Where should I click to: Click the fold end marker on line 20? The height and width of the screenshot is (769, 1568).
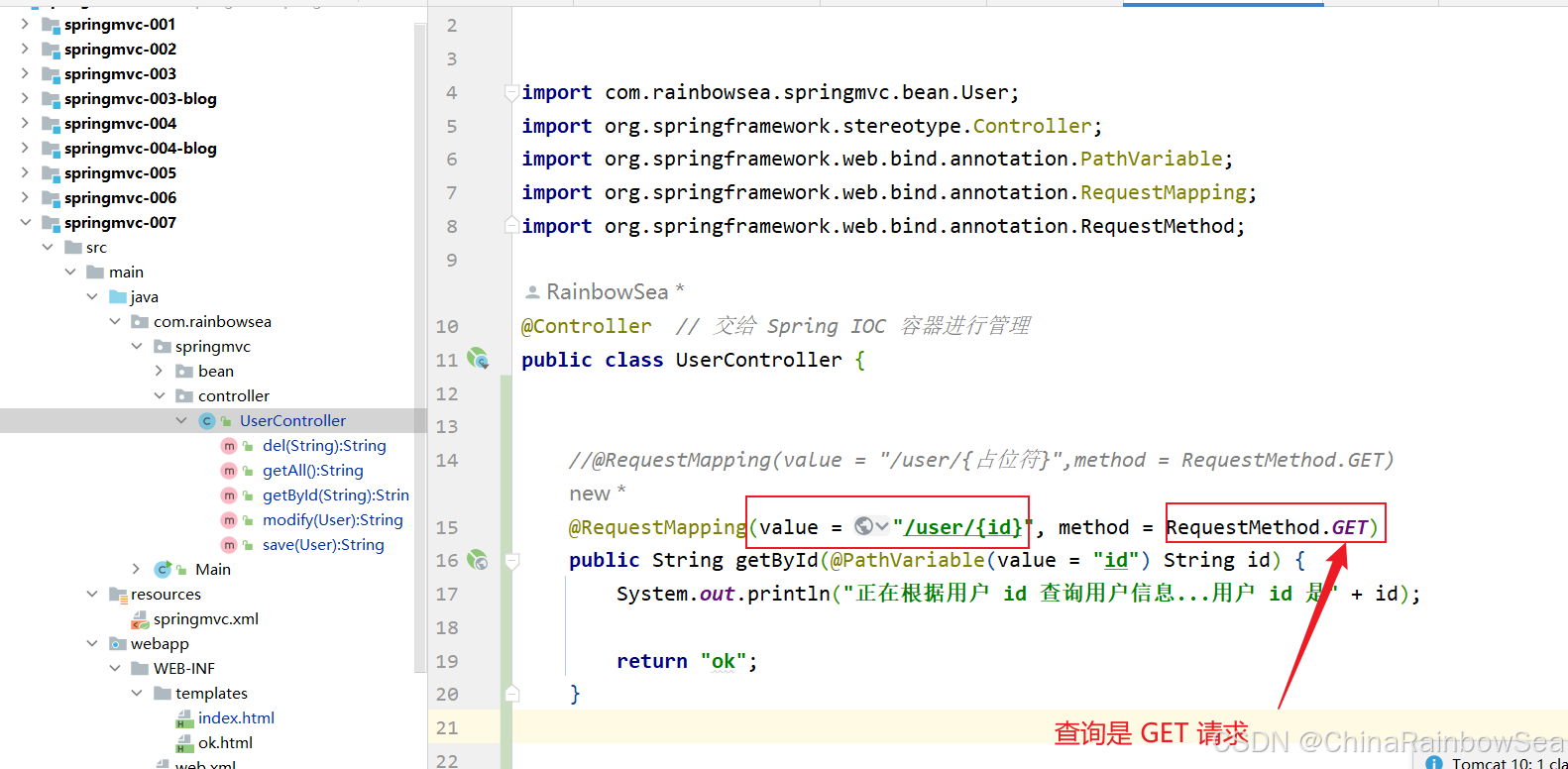(x=512, y=694)
